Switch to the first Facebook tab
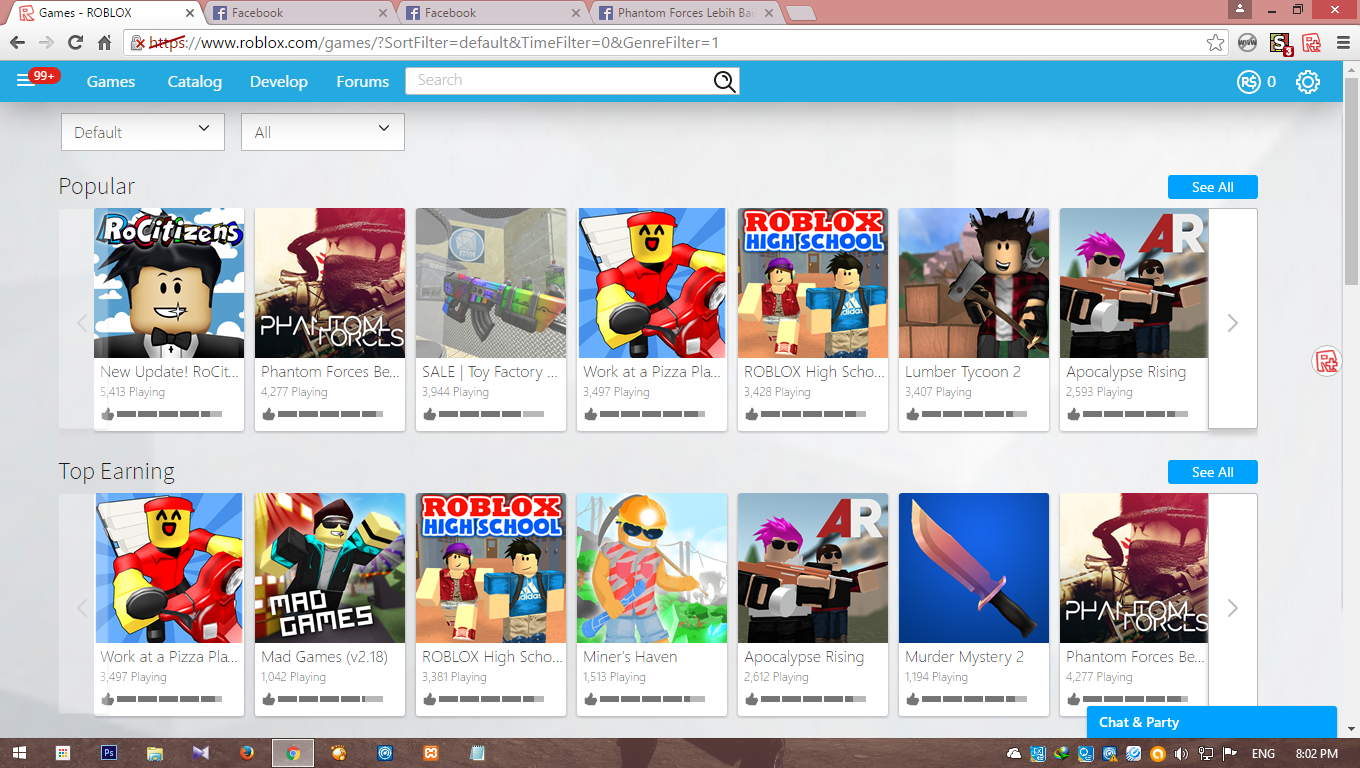 point(298,13)
